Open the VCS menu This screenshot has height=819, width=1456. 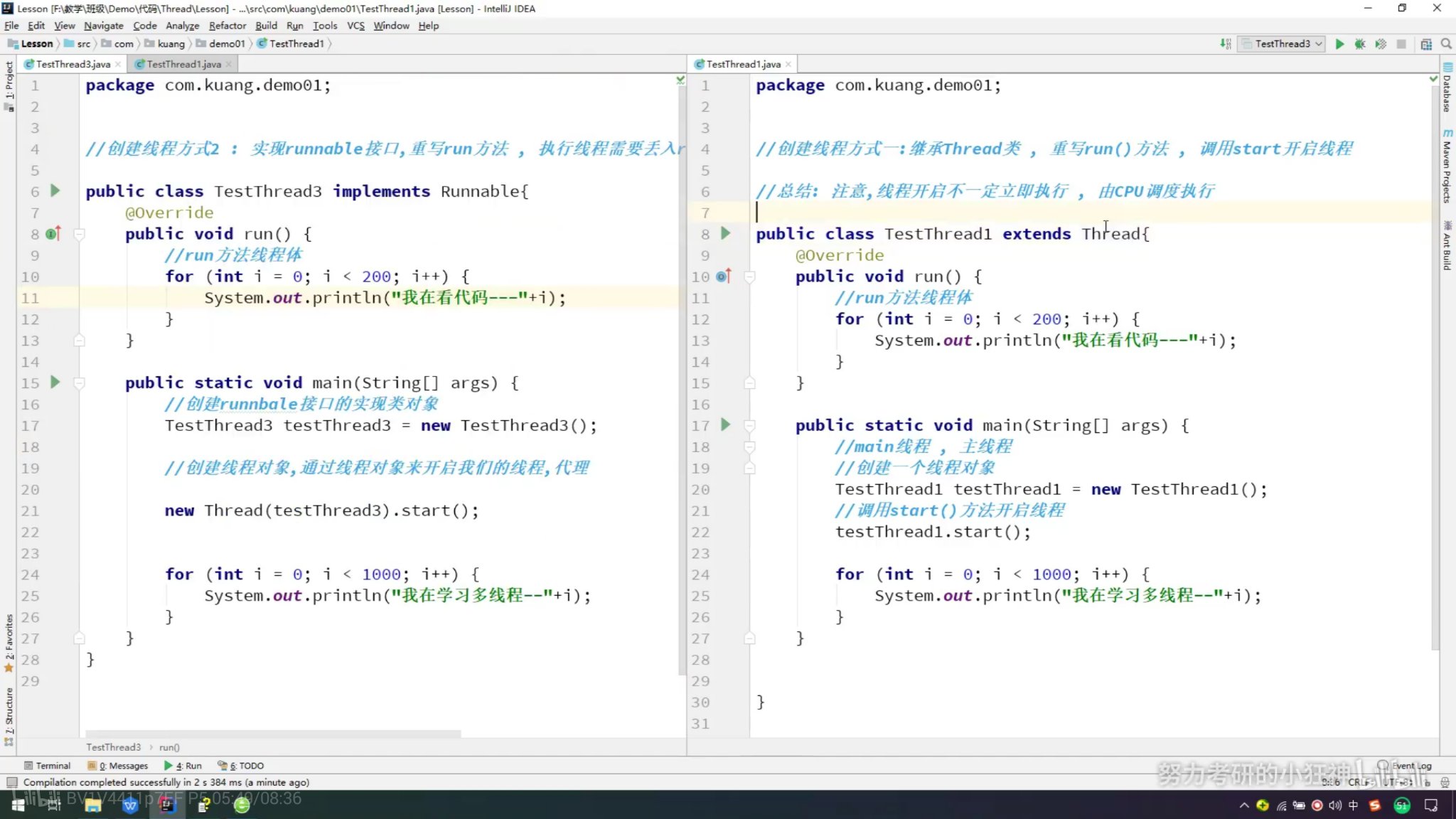point(355,26)
